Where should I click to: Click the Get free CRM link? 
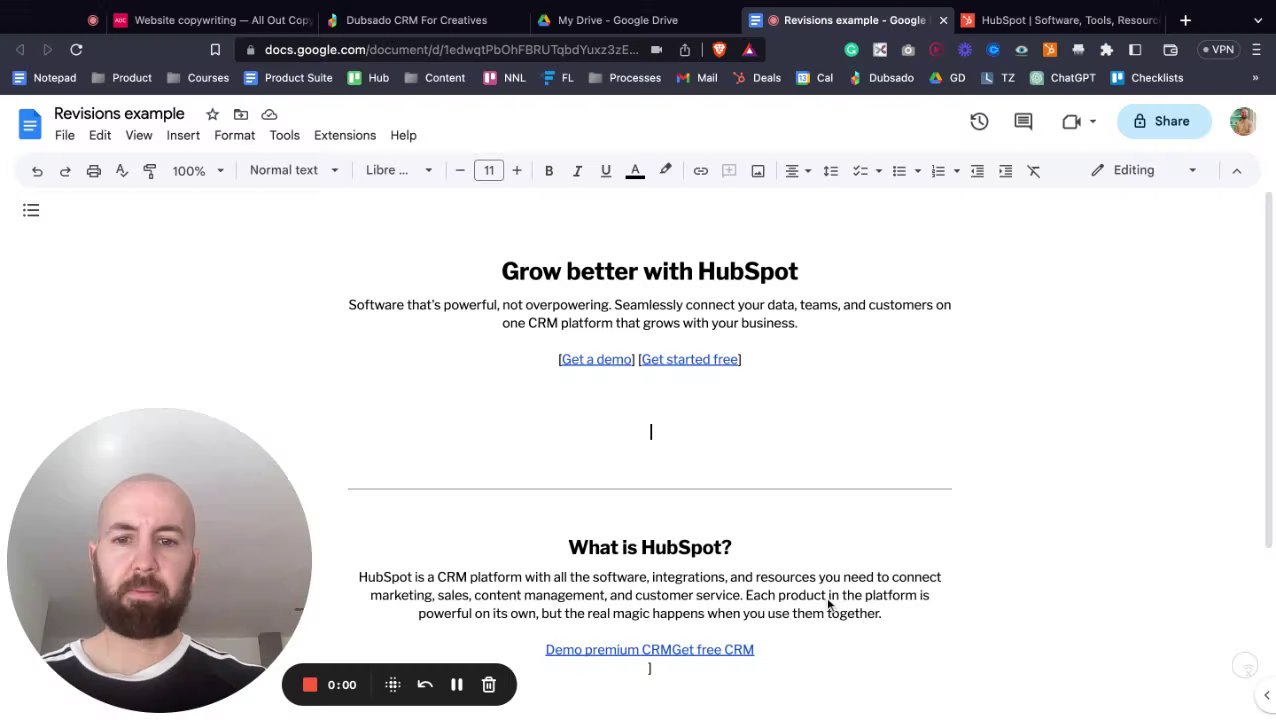[713, 650]
